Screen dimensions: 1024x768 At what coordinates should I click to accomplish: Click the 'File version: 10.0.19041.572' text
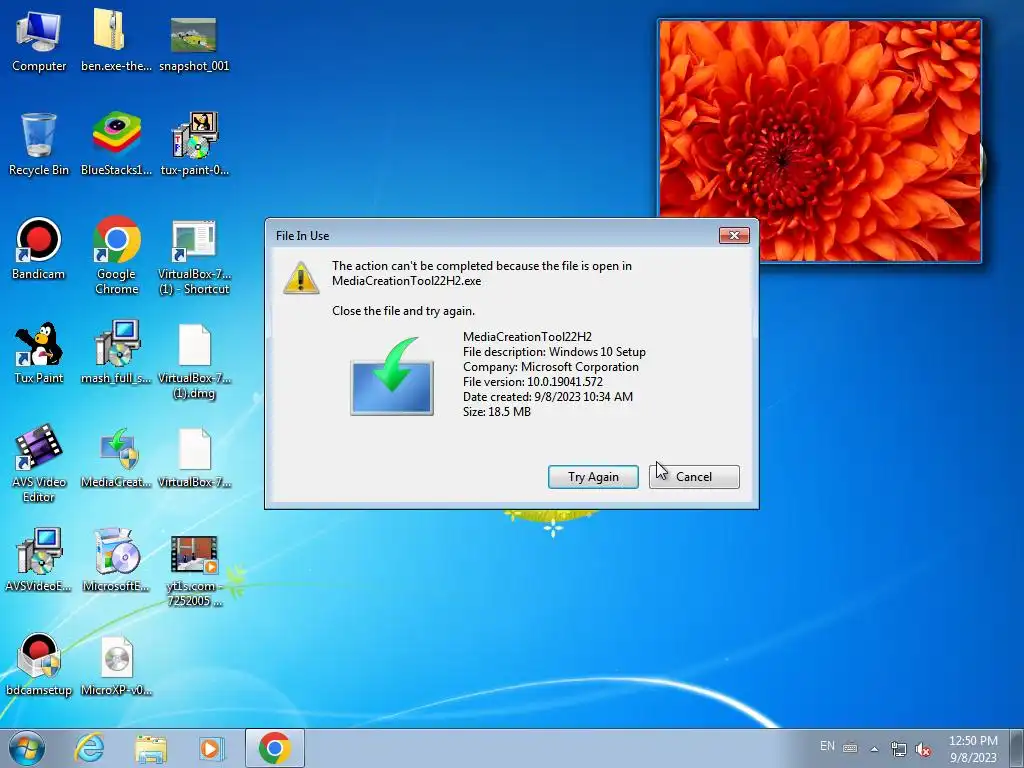(533, 381)
